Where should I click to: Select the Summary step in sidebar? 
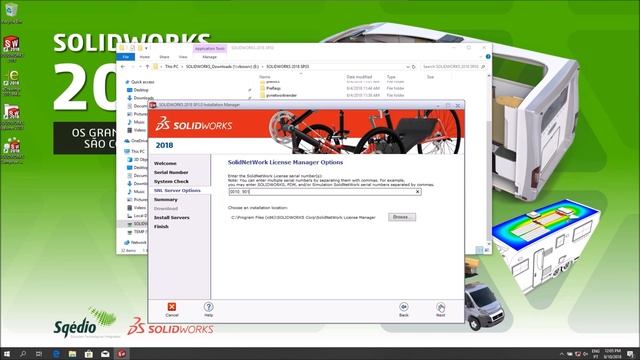[165, 200]
